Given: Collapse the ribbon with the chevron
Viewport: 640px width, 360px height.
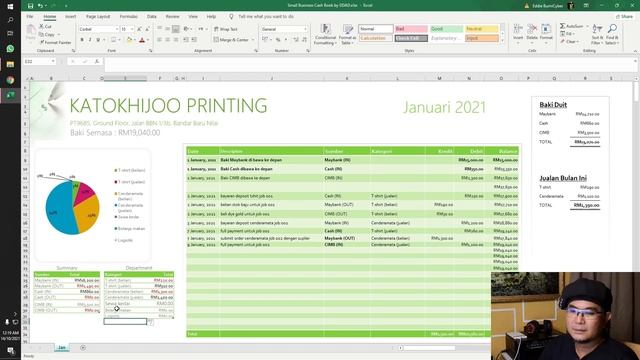Looking at the screenshot, I should pos(635,51).
